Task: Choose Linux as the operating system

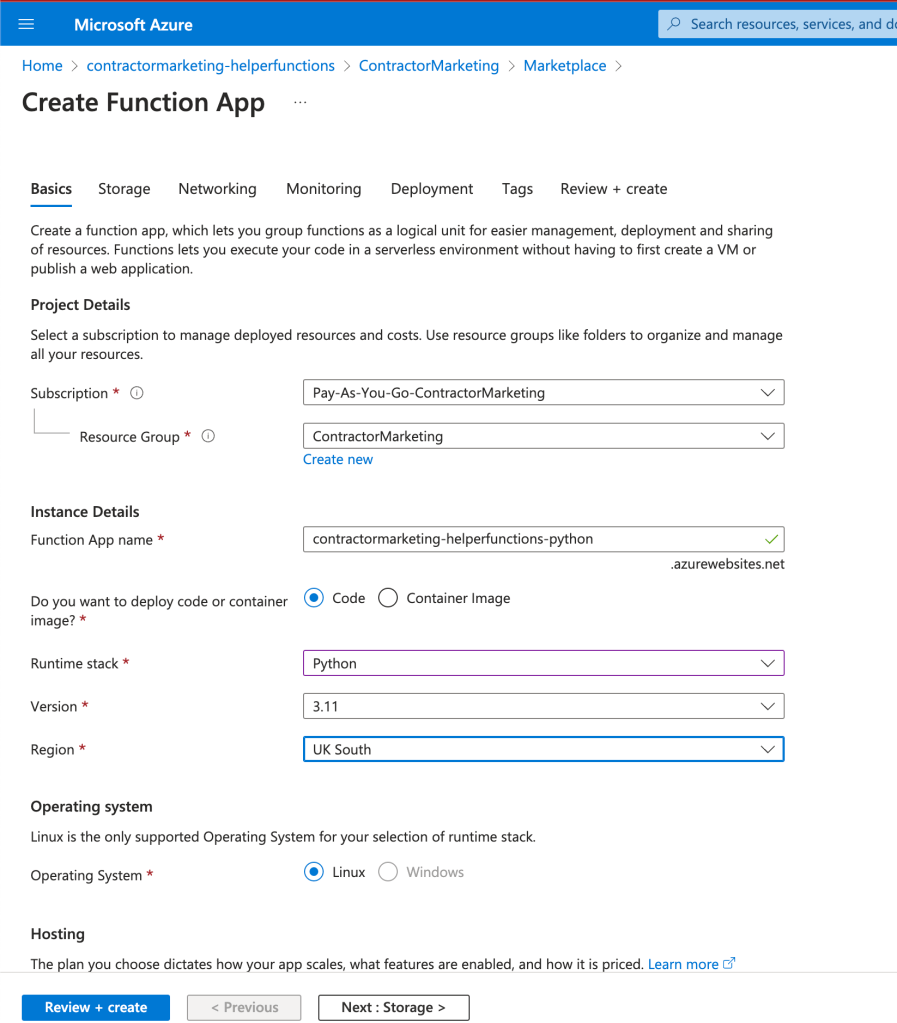Action: tap(314, 872)
